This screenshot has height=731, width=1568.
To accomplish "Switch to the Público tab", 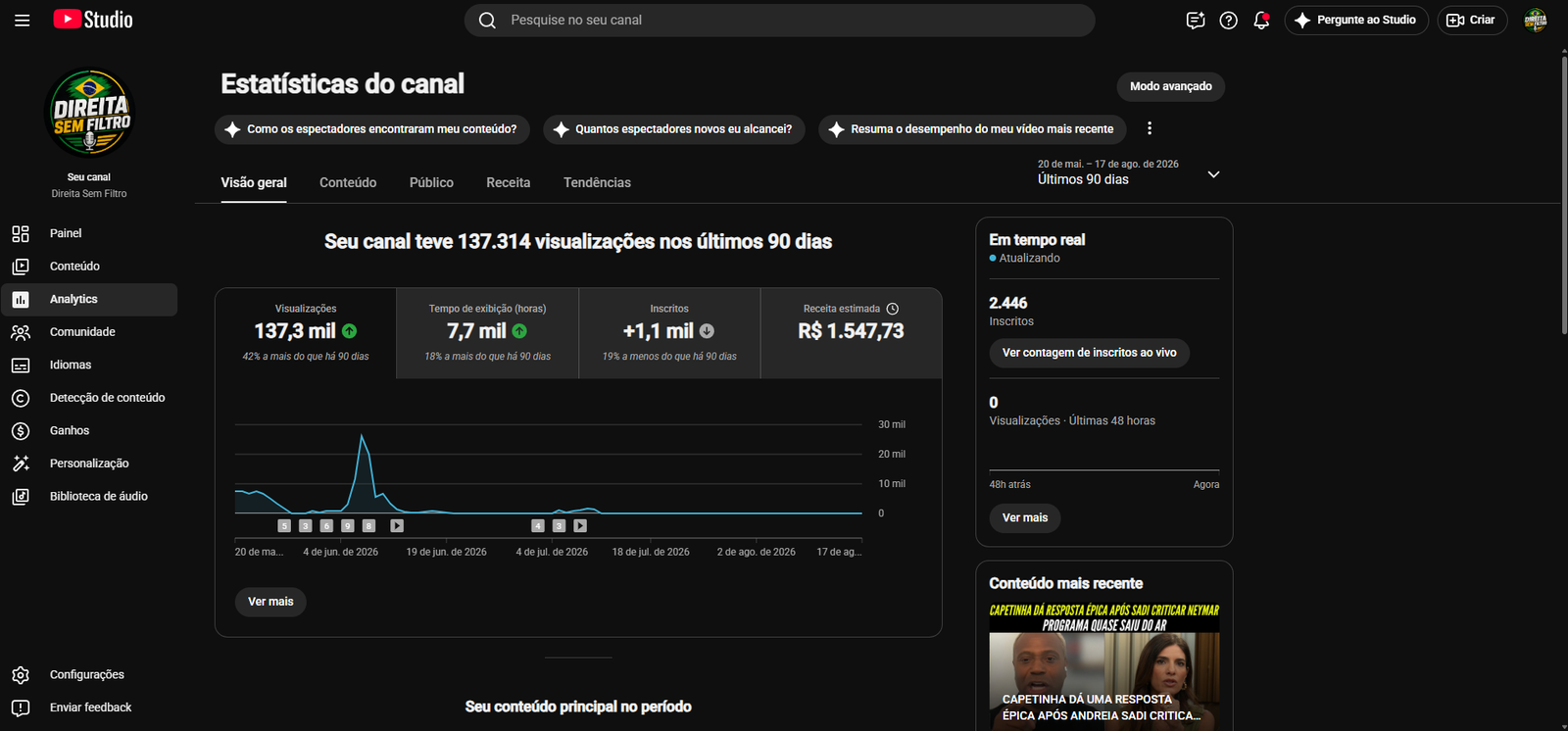I will (431, 182).
